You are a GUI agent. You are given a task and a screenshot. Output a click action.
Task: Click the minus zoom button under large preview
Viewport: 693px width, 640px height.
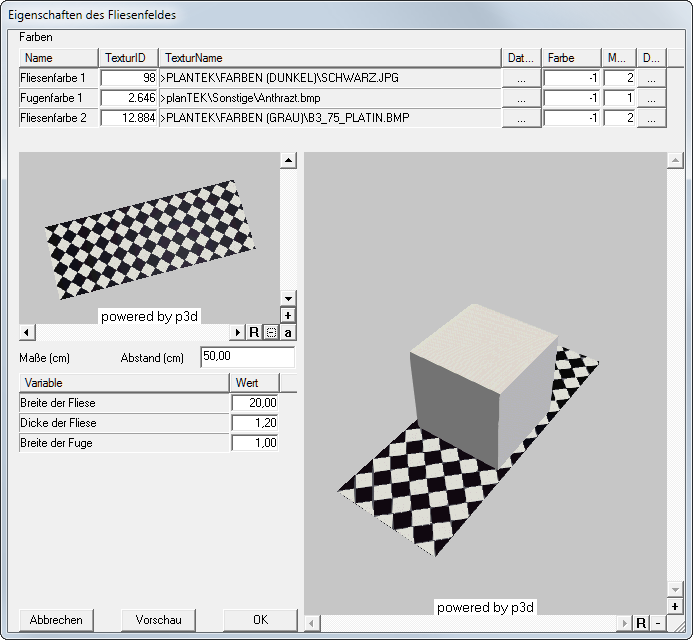[x=658, y=623]
